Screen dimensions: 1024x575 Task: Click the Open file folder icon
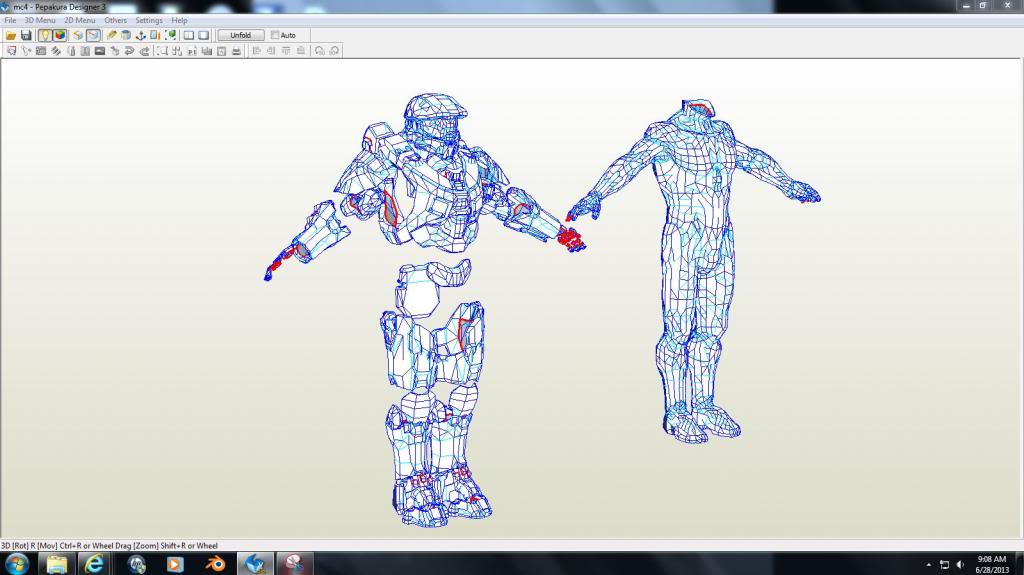click(11, 35)
